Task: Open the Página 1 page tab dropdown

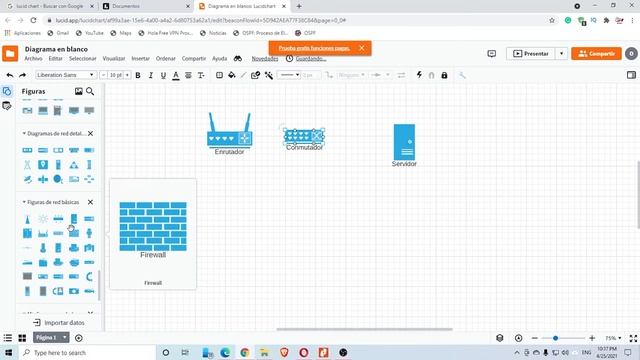Action: [64, 338]
